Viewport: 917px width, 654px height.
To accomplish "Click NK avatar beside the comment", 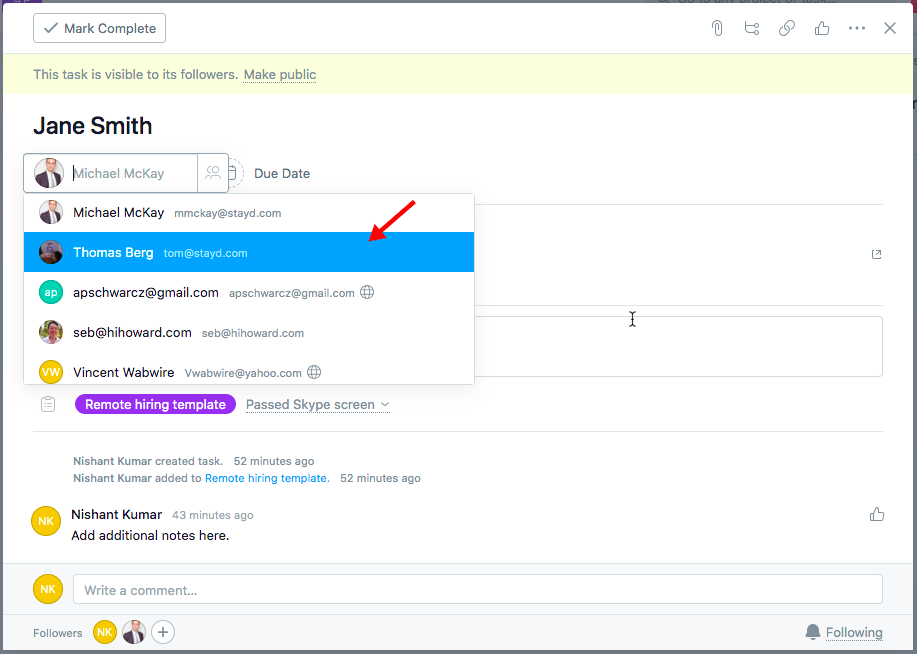I will click(46, 521).
